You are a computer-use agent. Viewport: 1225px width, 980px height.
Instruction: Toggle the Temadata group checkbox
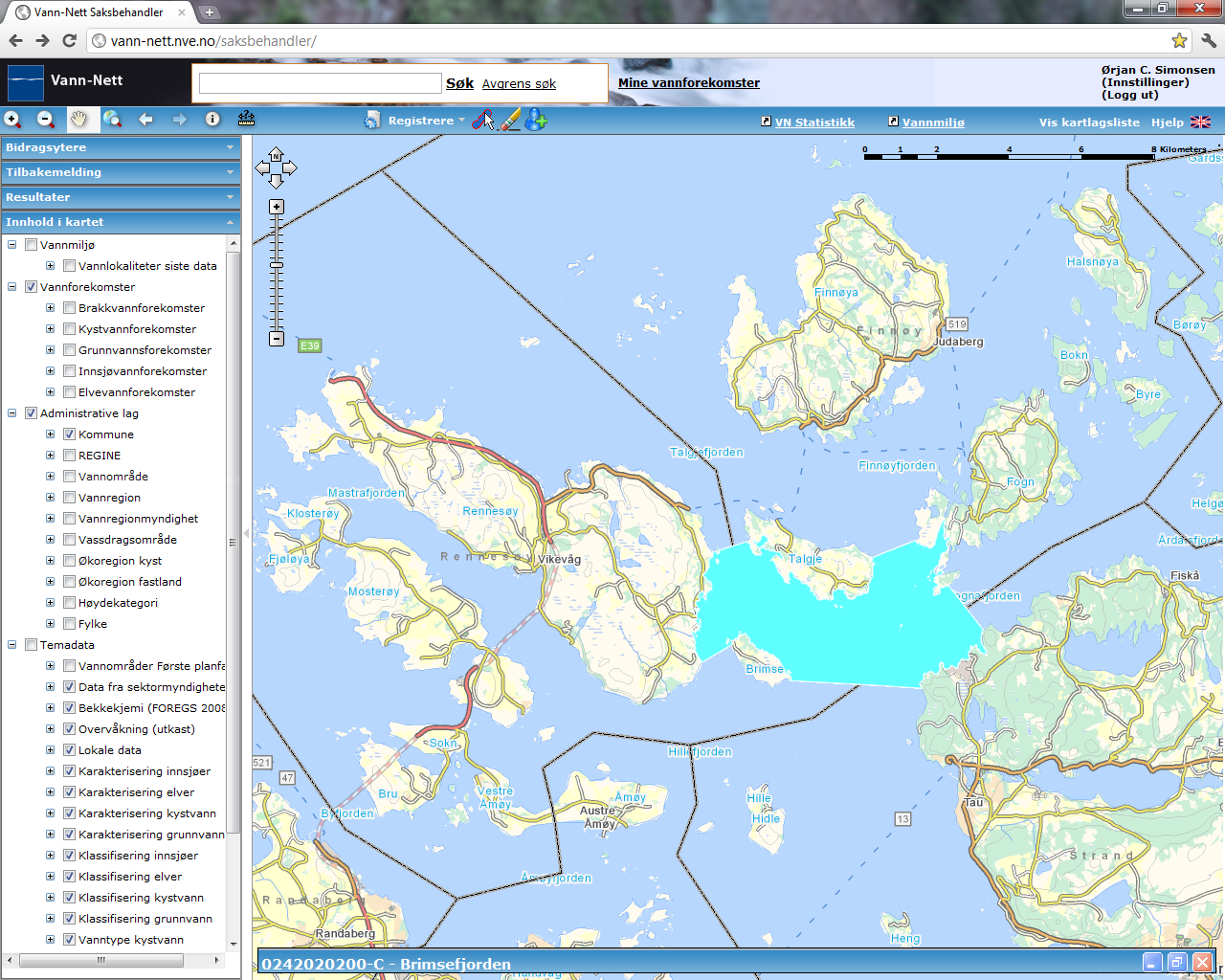pos(31,645)
